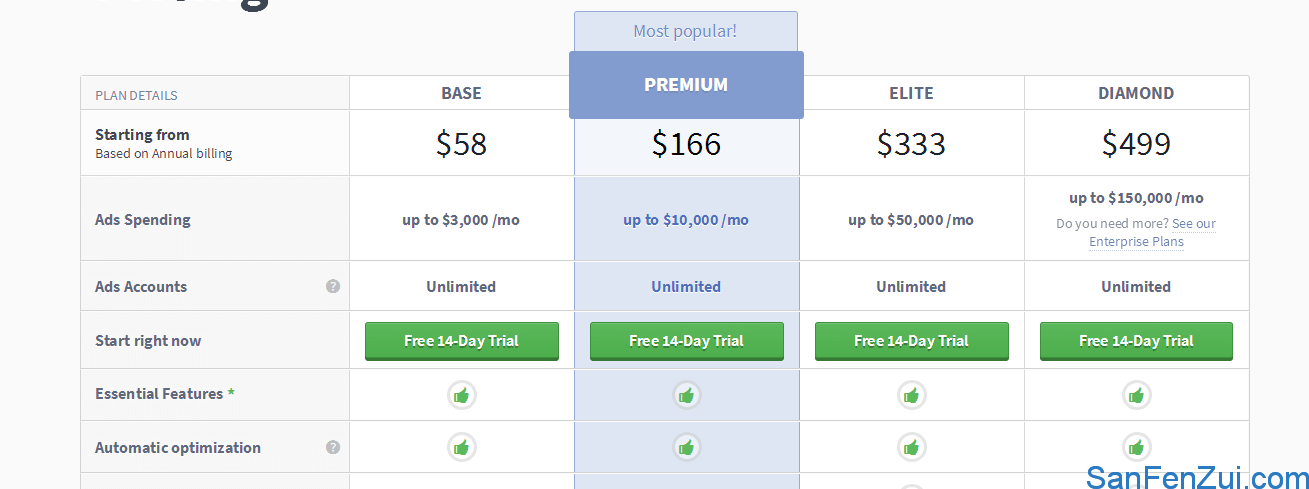Click the Essential Features thumbs-up under BASE

(x=461, y=395)
